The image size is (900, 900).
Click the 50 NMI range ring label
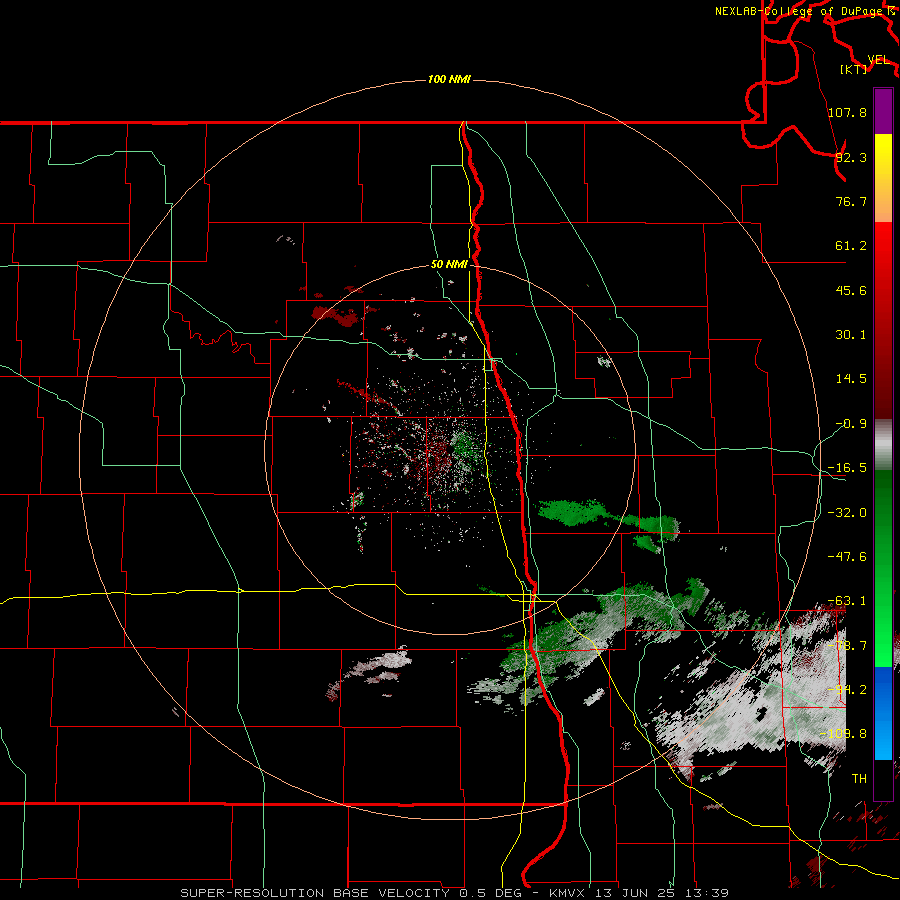pos(449,265)
